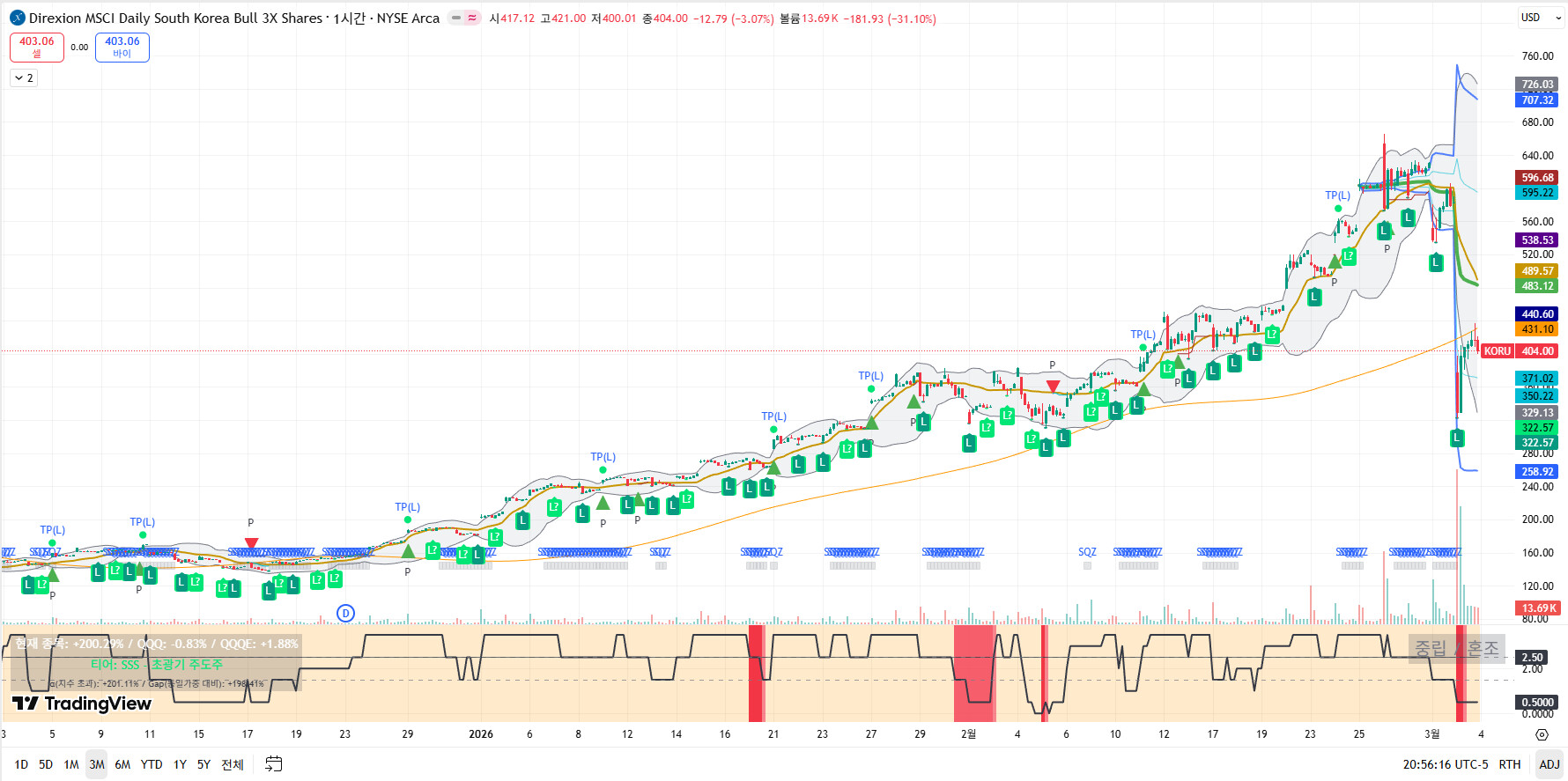
Task: Click the pink approximate-data indicator icon
Action: (472, 18)
